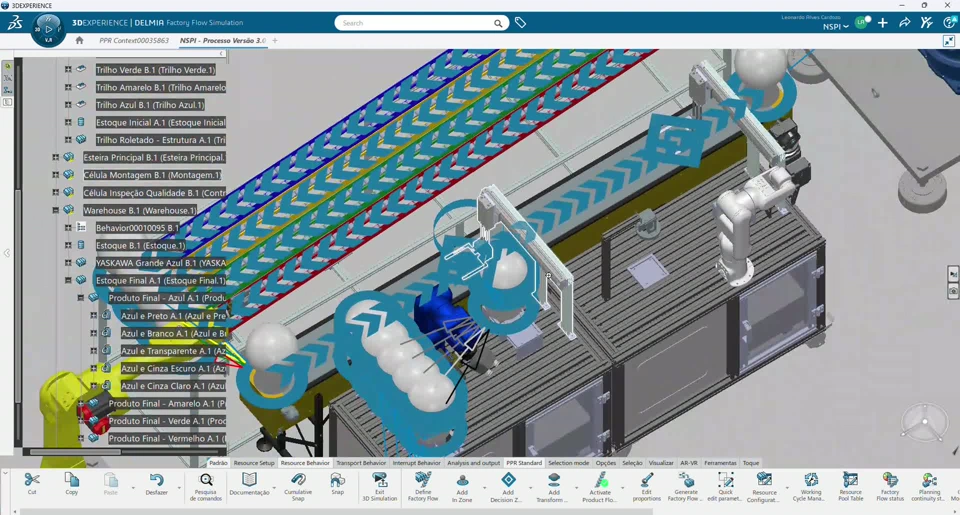
Task: Select Define Factory Flow
Action: 423,487
